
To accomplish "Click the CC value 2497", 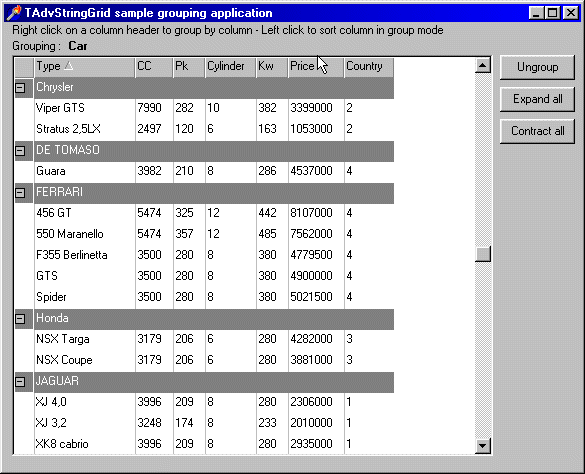I will pos(154,130).
